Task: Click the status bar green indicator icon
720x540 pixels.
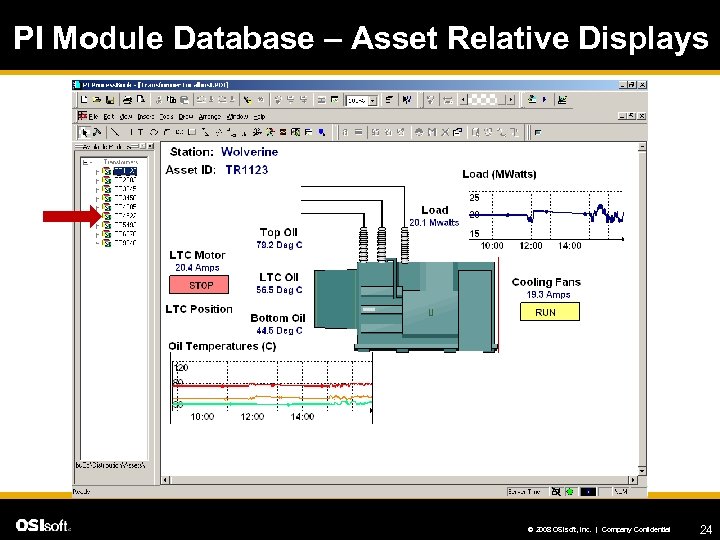Action: point(569,492)
